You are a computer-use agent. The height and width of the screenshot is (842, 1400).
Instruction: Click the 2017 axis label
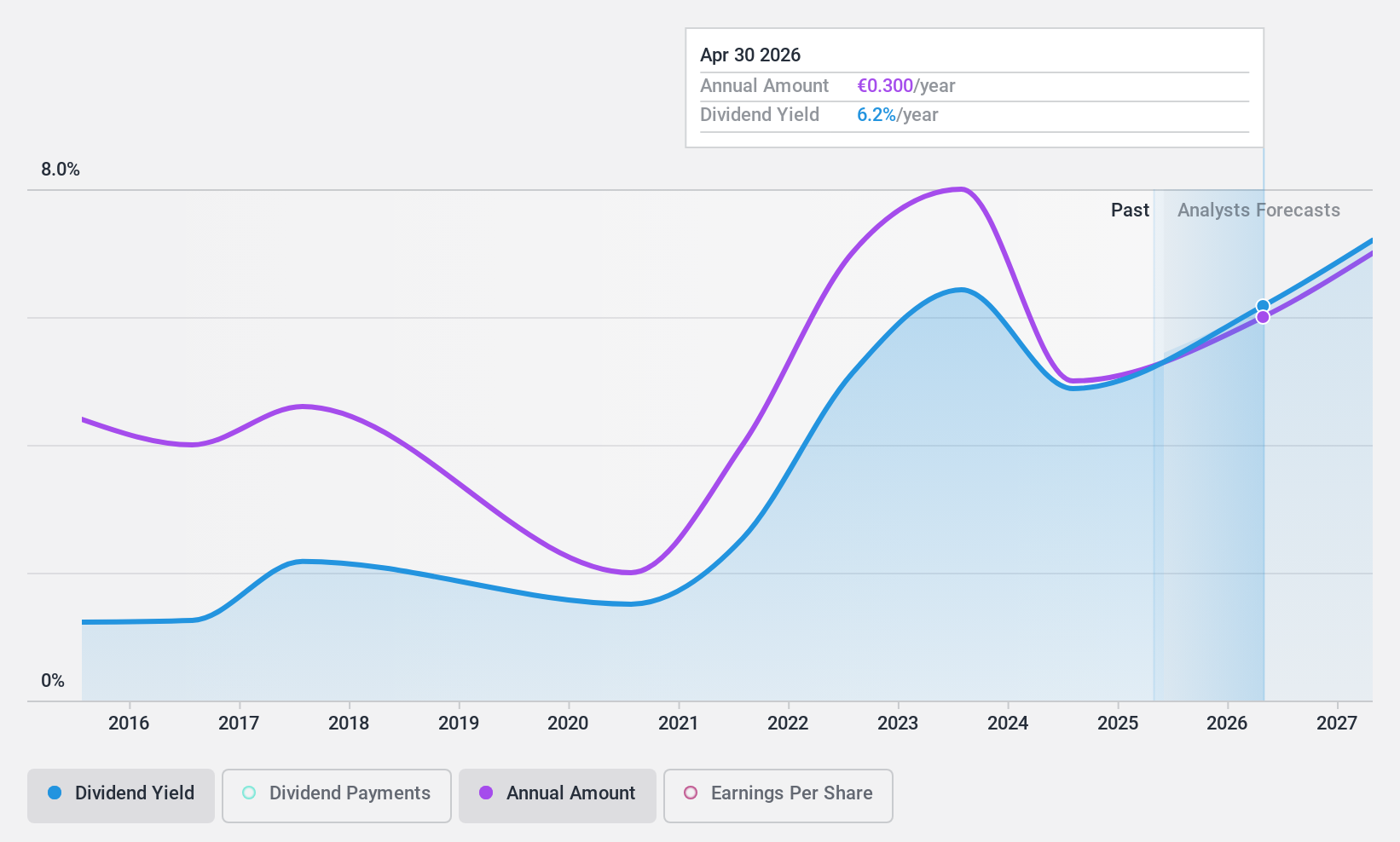[x=239, y=724]
